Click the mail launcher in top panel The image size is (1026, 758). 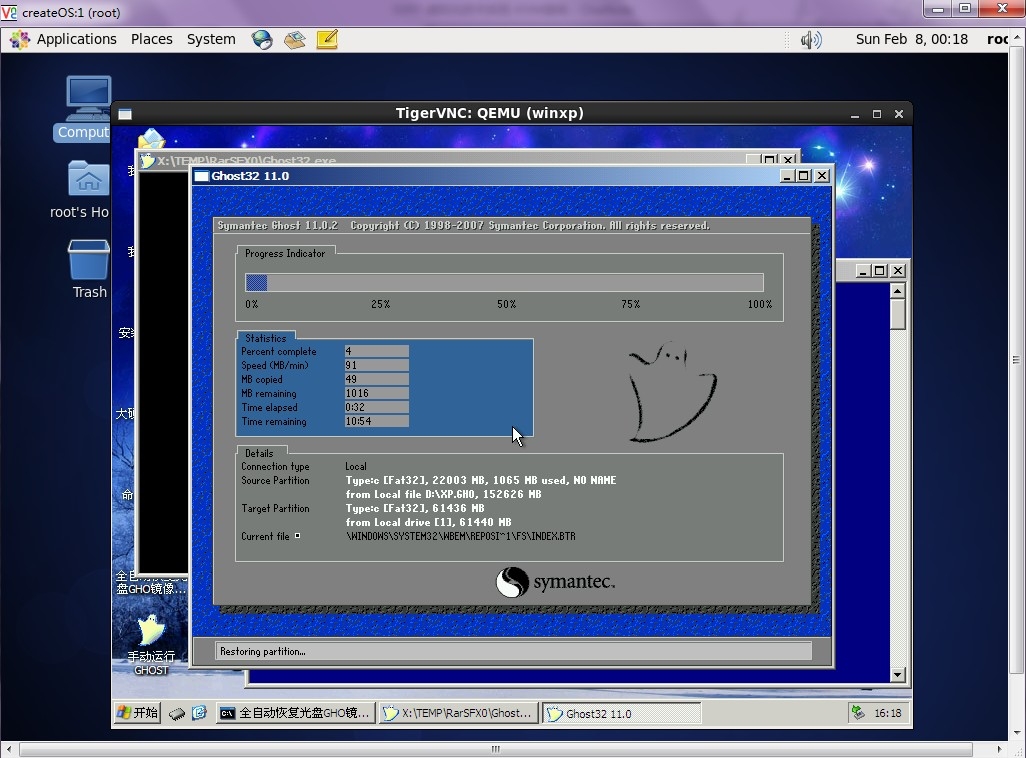tap(294, 40)
